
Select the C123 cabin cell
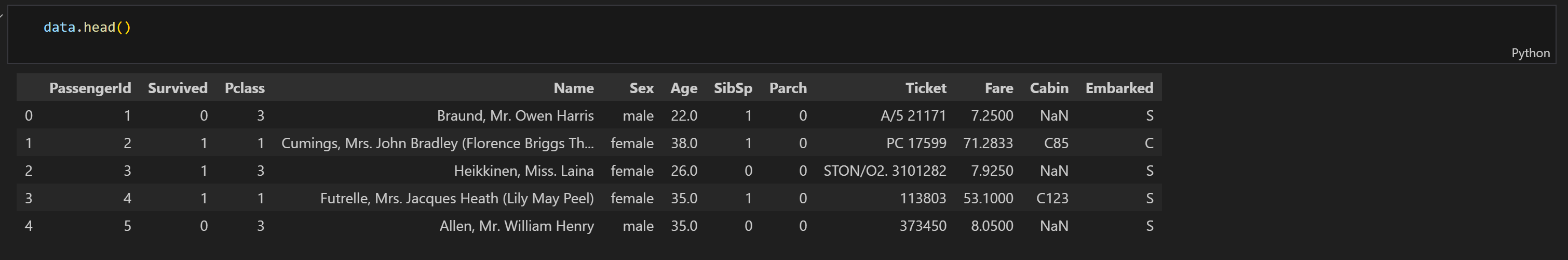(1052, 198)
